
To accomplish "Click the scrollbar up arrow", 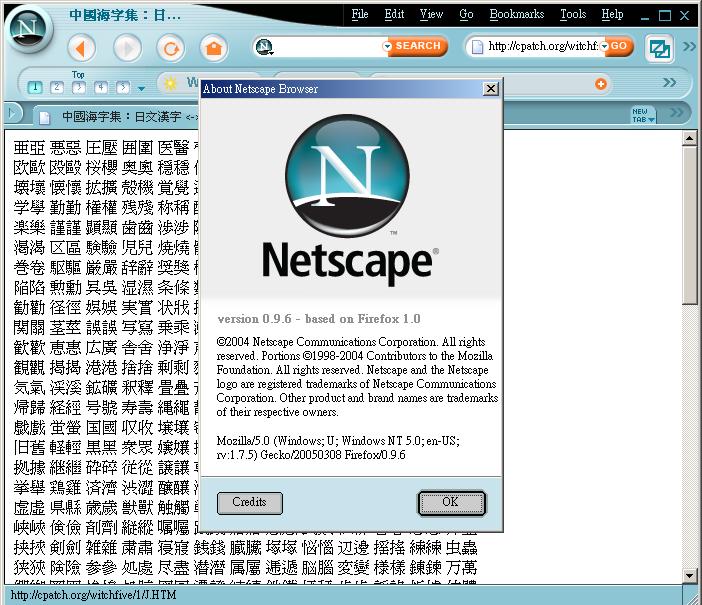I will click(689, 138).
